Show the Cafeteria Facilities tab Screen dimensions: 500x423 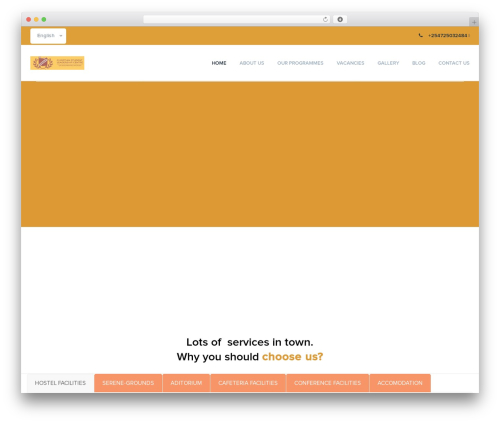click(x=248, y=383)
